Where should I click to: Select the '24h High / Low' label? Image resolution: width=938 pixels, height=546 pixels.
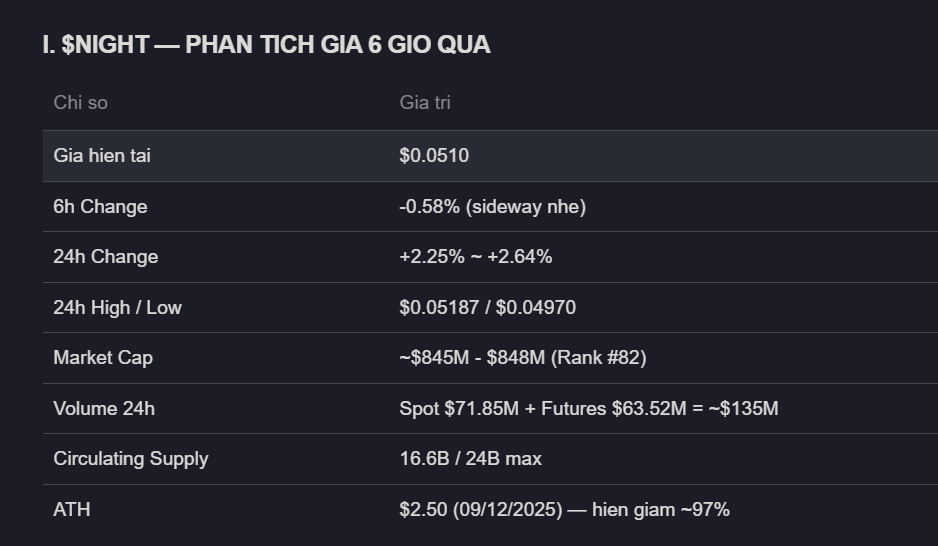[x=117, y=308]
